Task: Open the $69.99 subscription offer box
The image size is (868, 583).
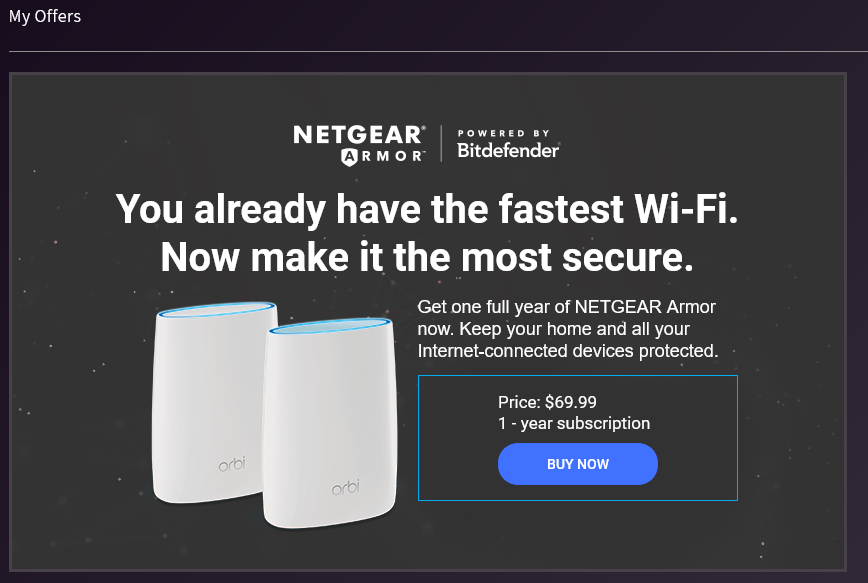Action: click(x=577, y=438)
